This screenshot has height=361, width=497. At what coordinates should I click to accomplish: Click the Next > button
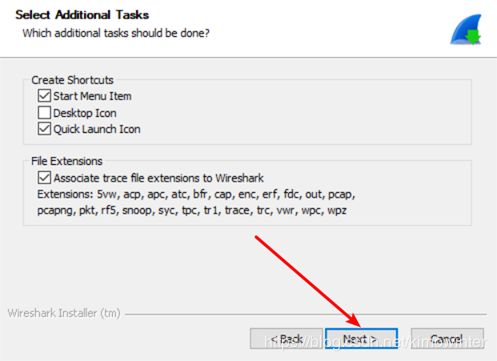click(x=361, y=339)
